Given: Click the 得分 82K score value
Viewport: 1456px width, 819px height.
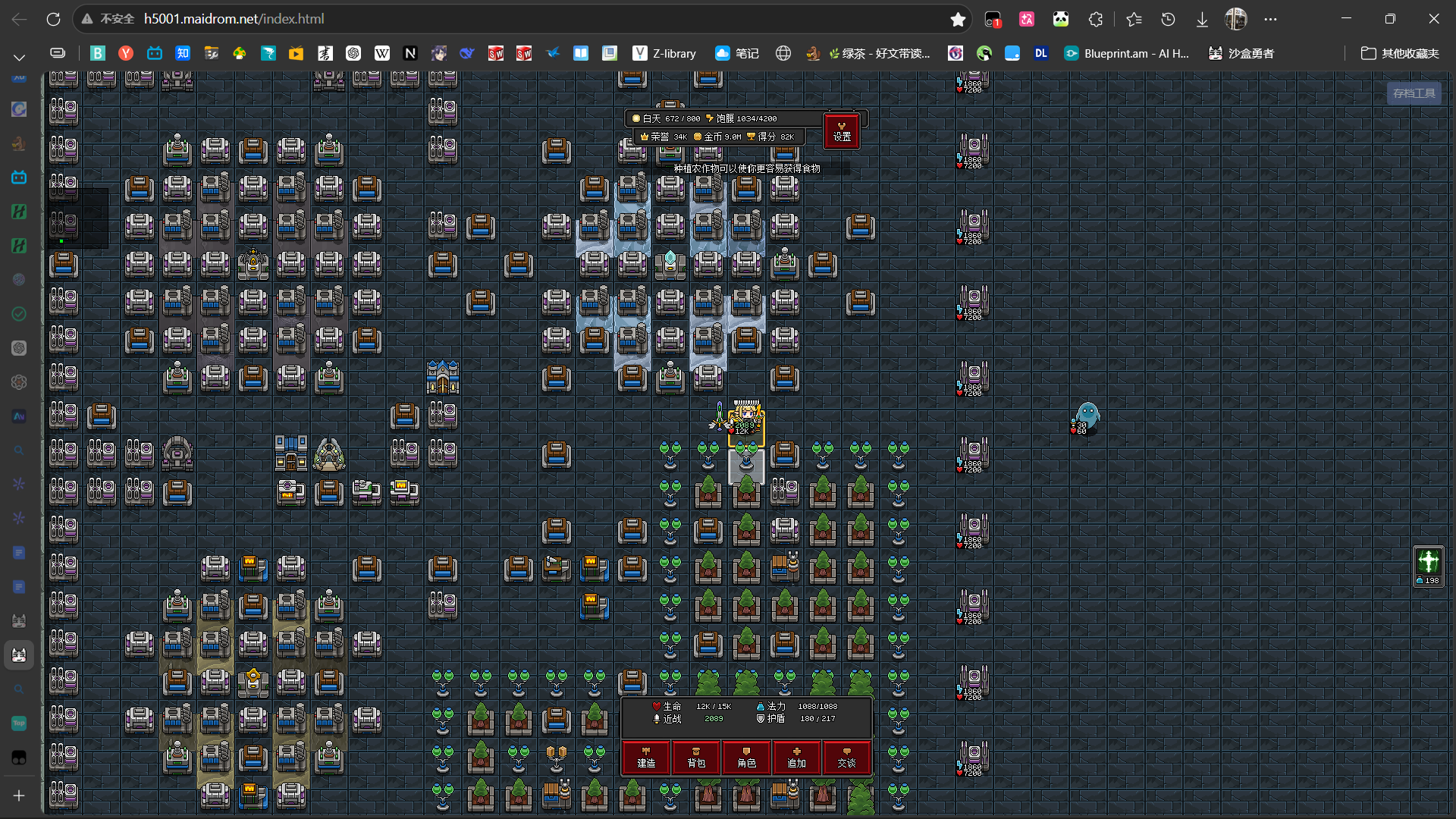Looking at the screenshot, I should coord(770,136).
